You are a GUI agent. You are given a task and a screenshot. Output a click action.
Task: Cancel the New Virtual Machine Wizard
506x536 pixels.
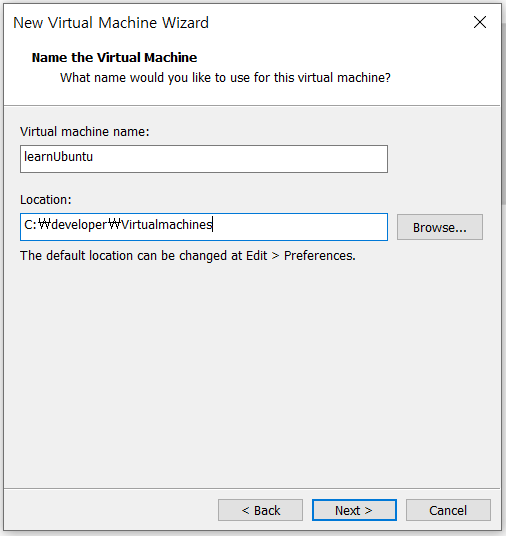click(x=448, y=510)
